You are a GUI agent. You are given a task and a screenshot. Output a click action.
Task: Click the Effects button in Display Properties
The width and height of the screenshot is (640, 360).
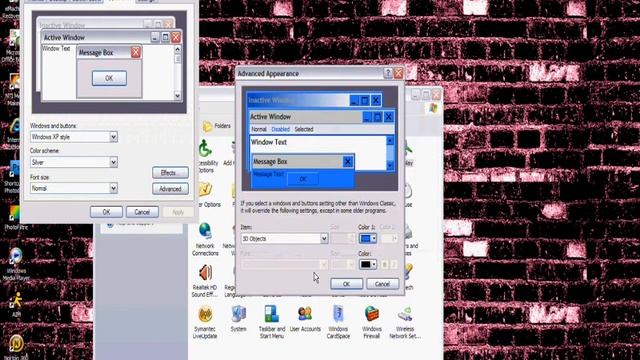pyautogui.click(x=170, y=173)
